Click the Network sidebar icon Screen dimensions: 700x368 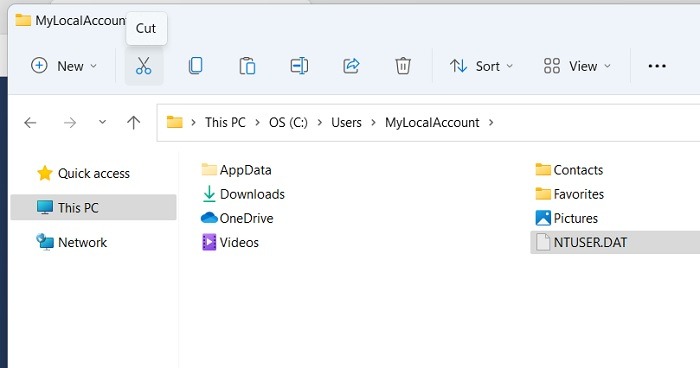[45, 242]
